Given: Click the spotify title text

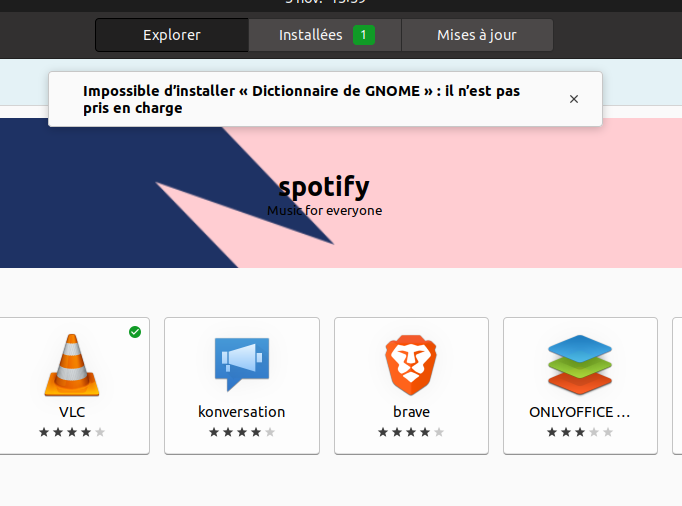Looking at the screenshot, I should tap(324, 186).
